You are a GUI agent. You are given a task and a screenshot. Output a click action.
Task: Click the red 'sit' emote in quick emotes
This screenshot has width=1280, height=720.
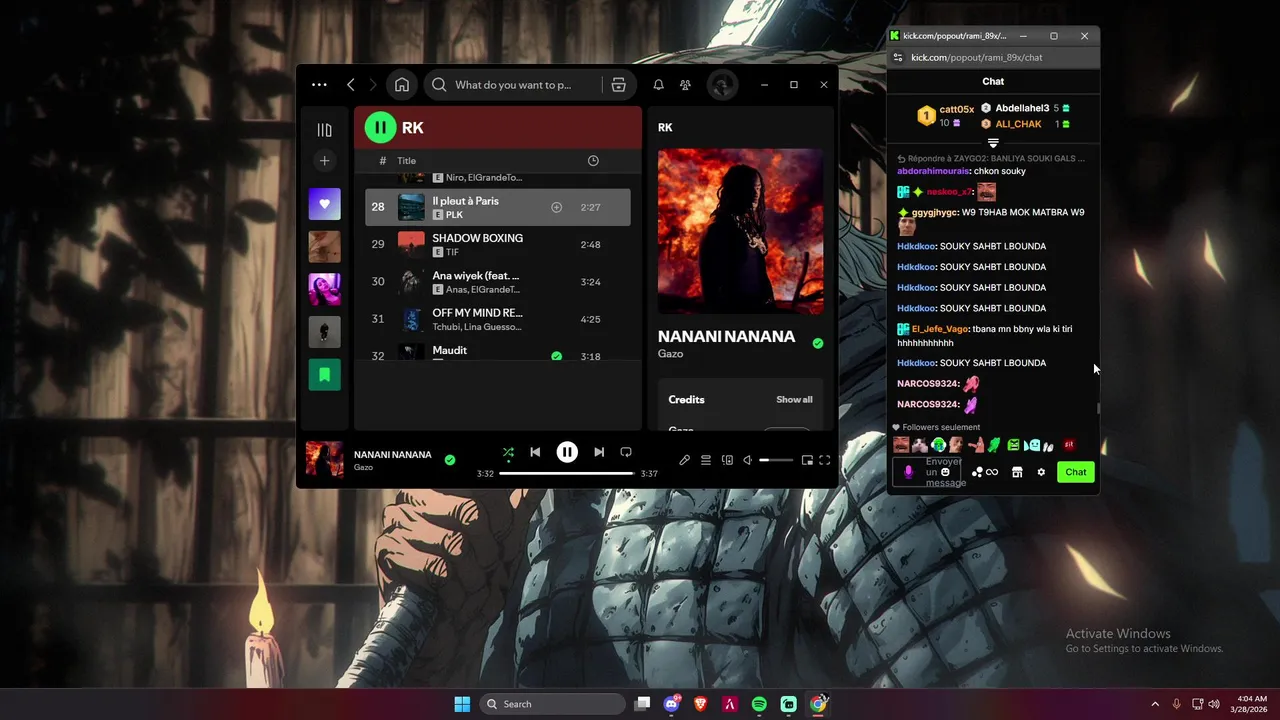(x=1069, y=445)
